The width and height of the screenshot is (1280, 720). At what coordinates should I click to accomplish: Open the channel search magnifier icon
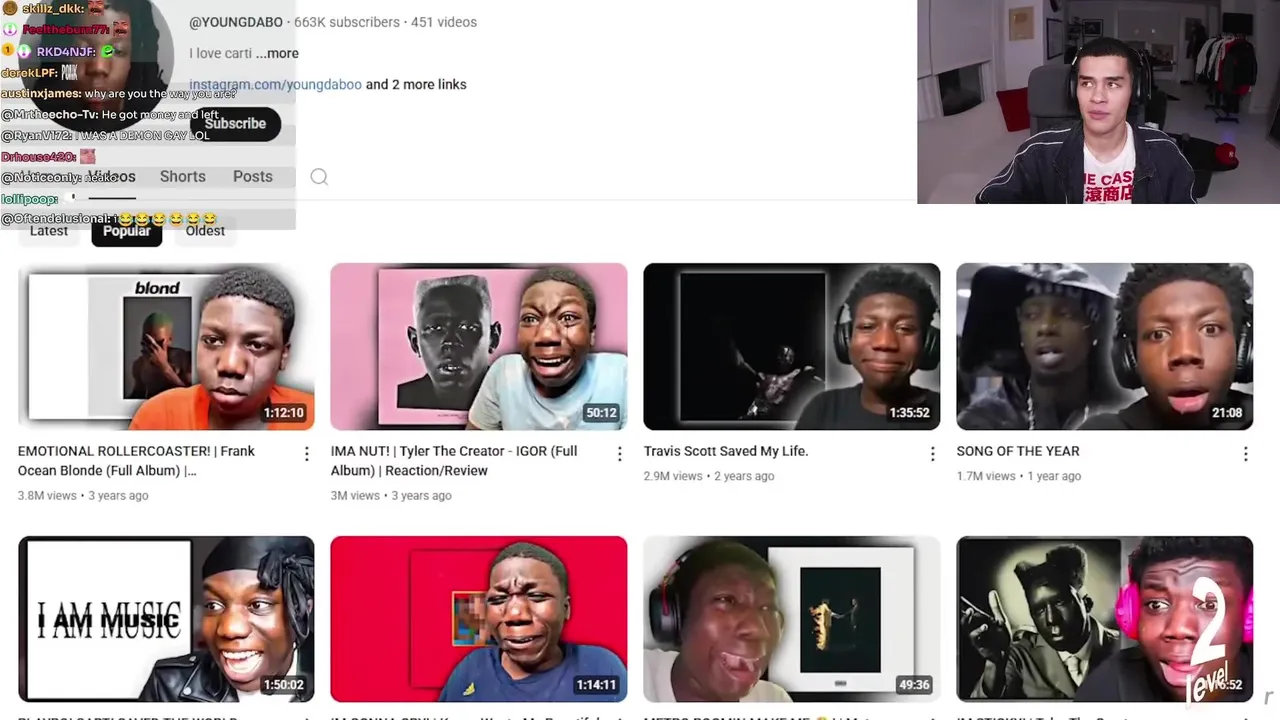319,177
